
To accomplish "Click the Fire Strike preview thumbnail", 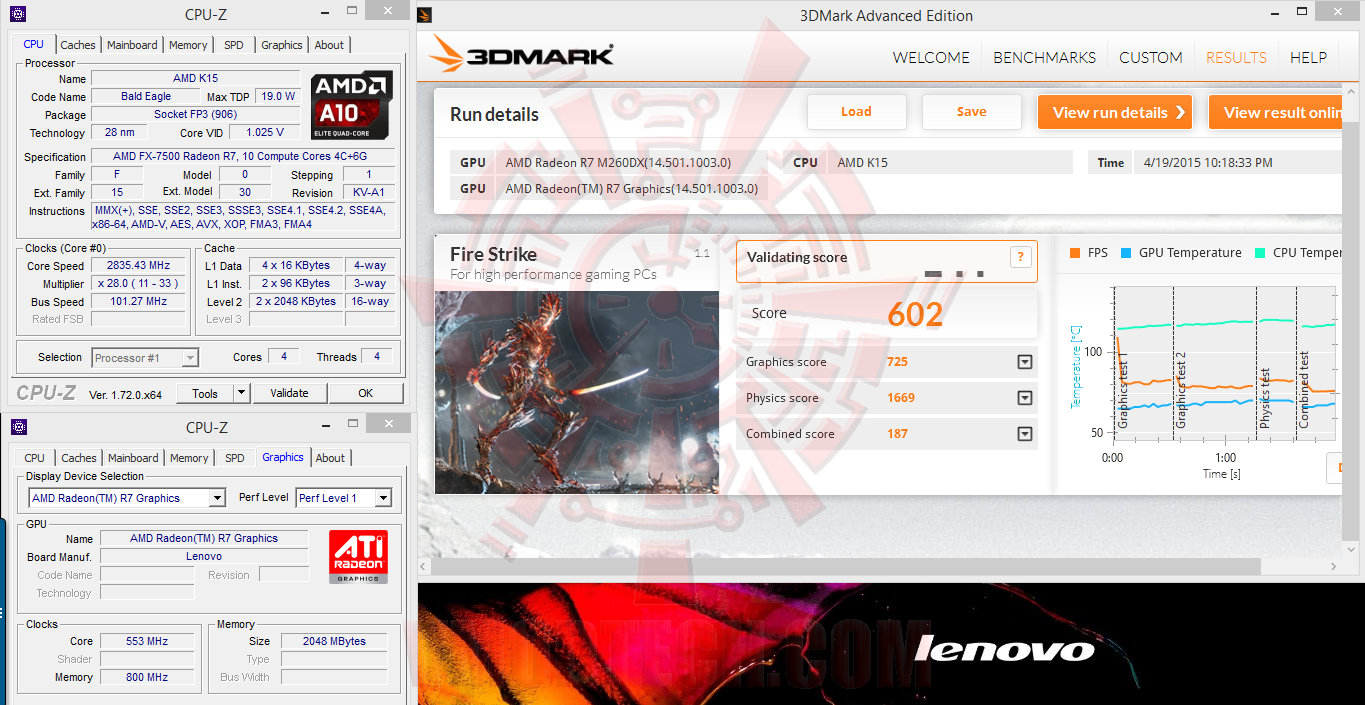I will tap(577, 392).
